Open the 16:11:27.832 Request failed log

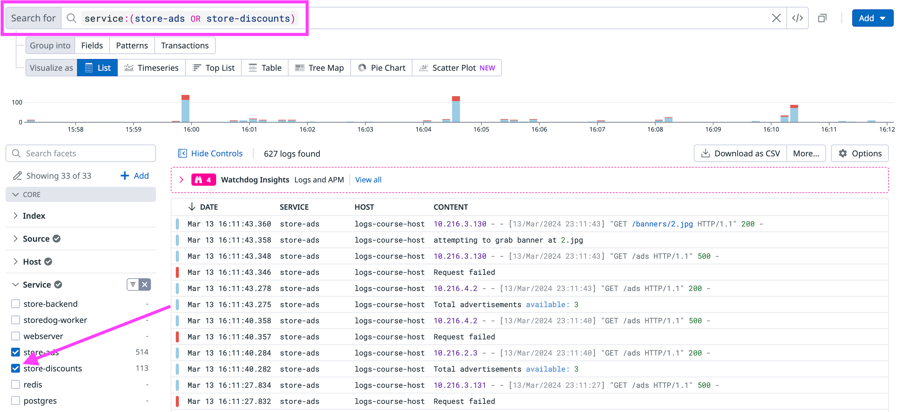(x=529, y=401)
